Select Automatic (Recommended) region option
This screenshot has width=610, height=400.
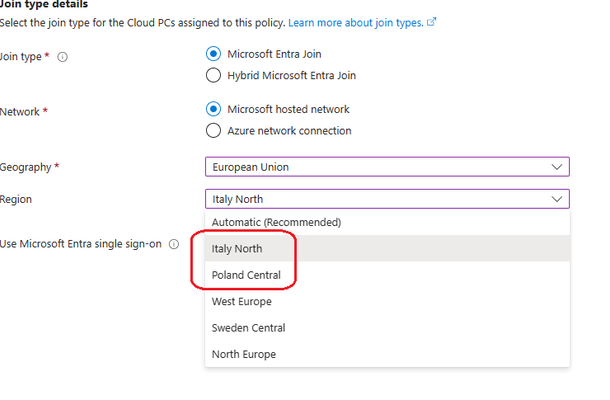(x=387, y=222)
